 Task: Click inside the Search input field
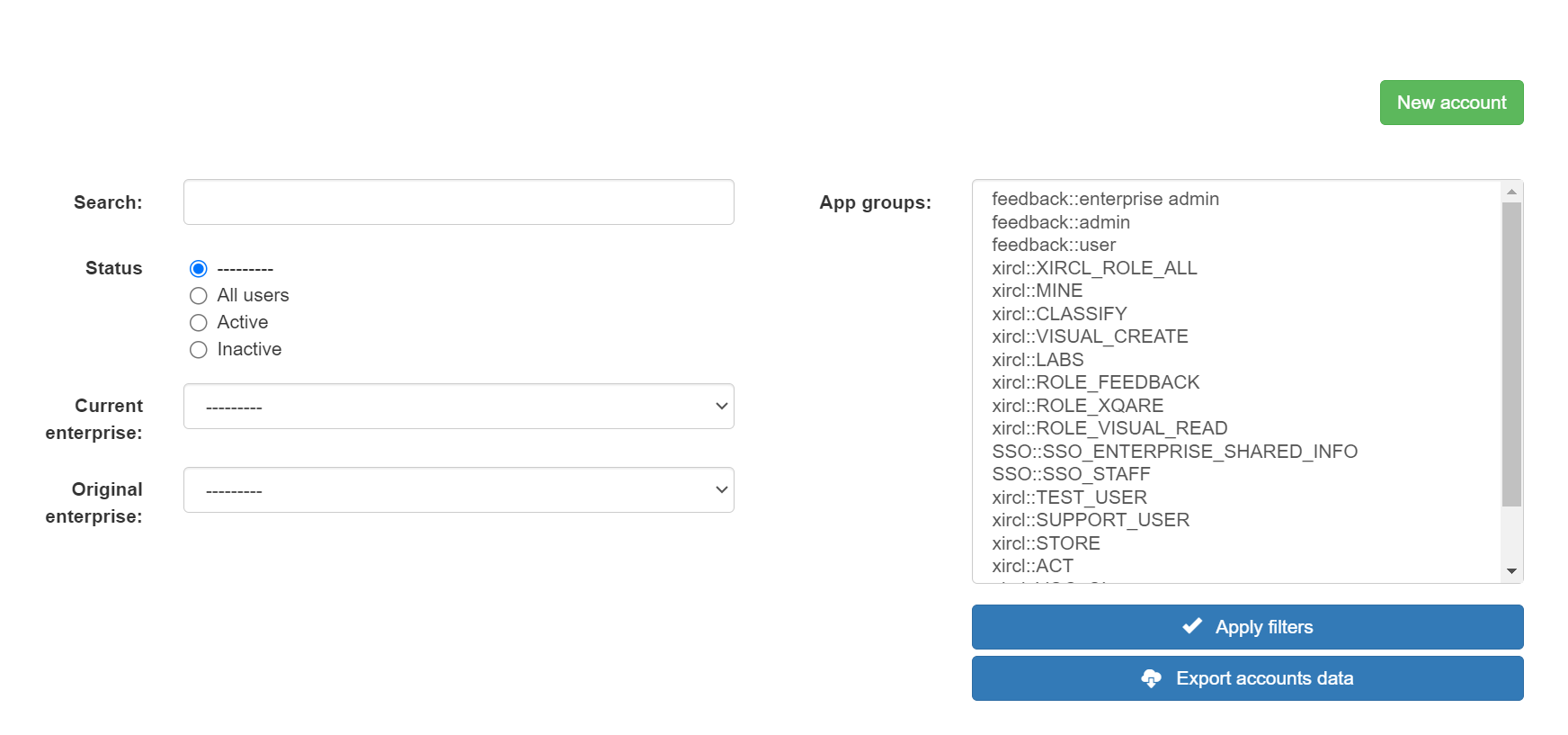coord(459,202)
